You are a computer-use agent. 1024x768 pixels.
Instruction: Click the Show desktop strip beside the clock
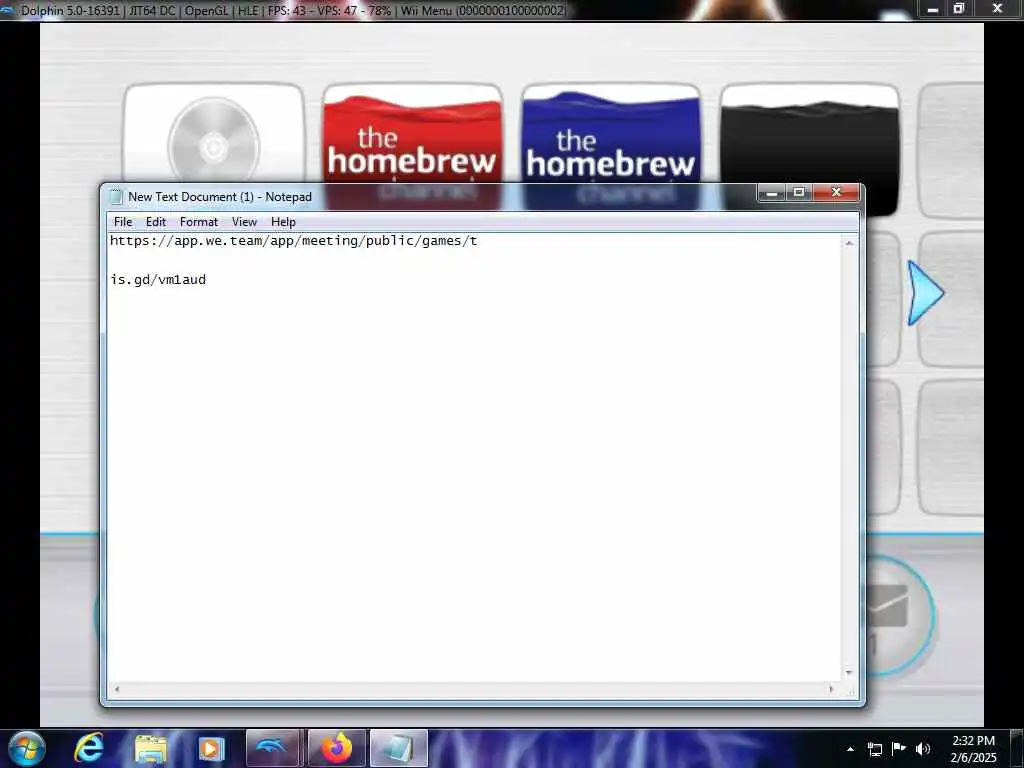coord(1017,748)
